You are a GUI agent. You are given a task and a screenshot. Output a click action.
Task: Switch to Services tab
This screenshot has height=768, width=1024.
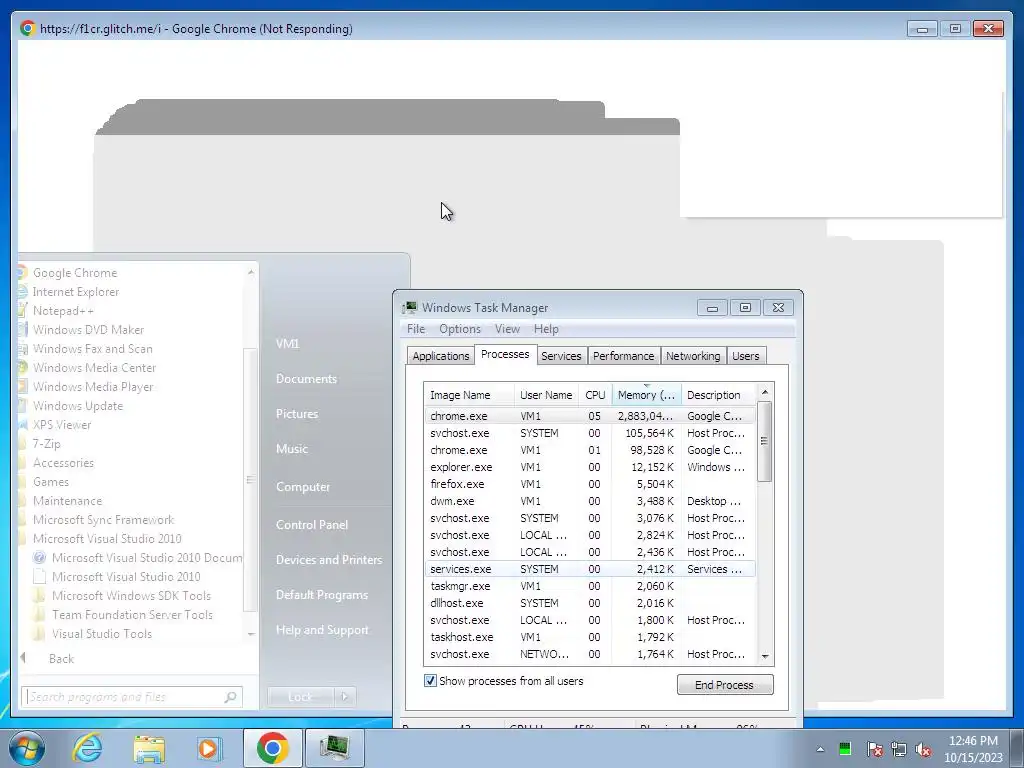click(x=561, y=356)
